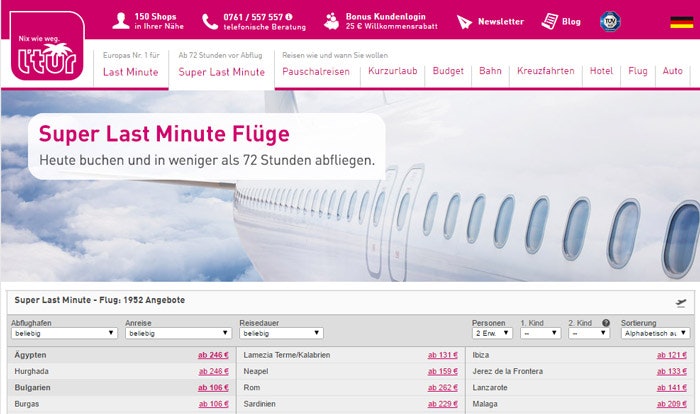700x414 pixels.
Task: Open the Anreise dropdown
Action: (x=178, y=333)
